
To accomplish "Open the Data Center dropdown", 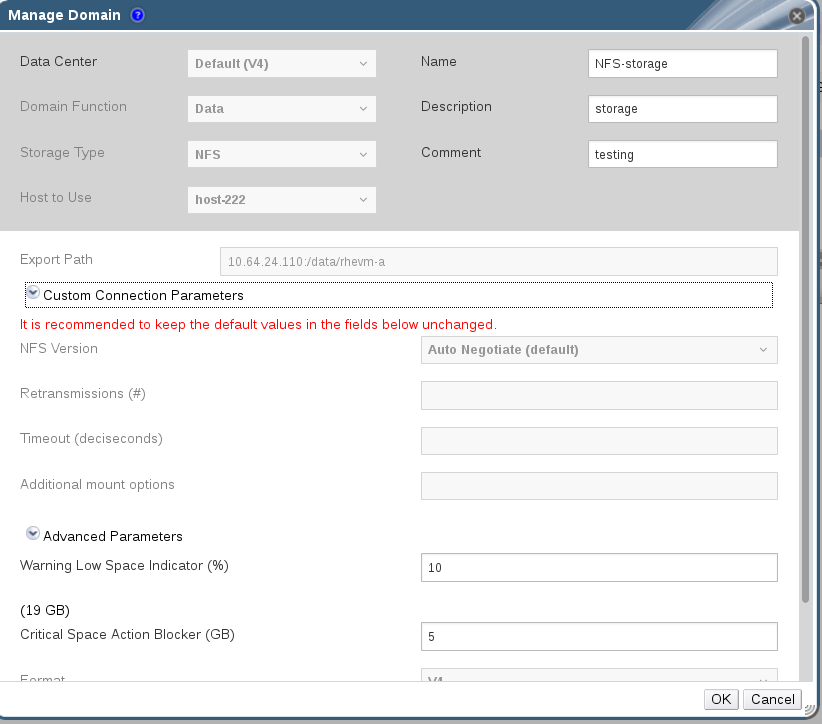I will (281, 63).
